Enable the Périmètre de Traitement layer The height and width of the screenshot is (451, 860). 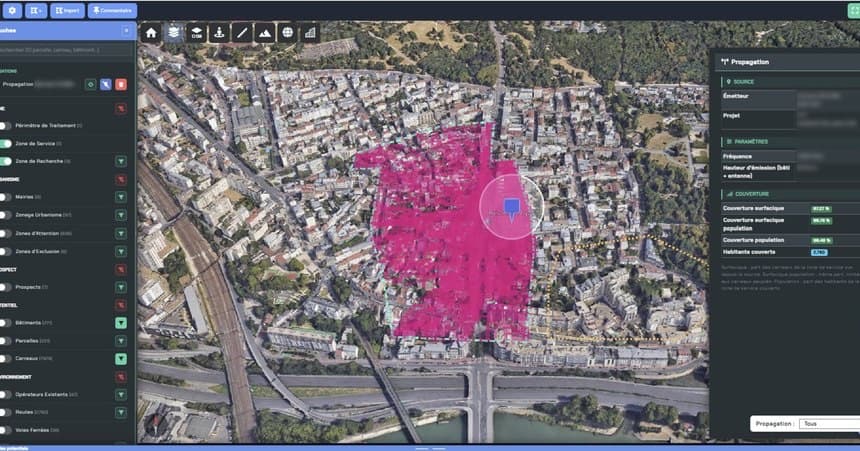click(5, 126)
